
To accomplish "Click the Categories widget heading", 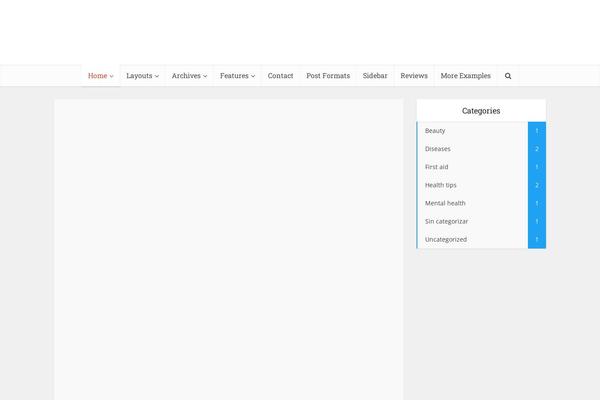I will (x=481, y=111).
